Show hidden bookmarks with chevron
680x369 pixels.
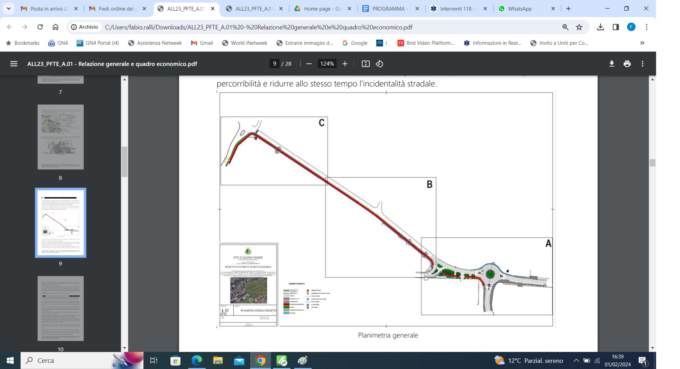pos(642,43)
